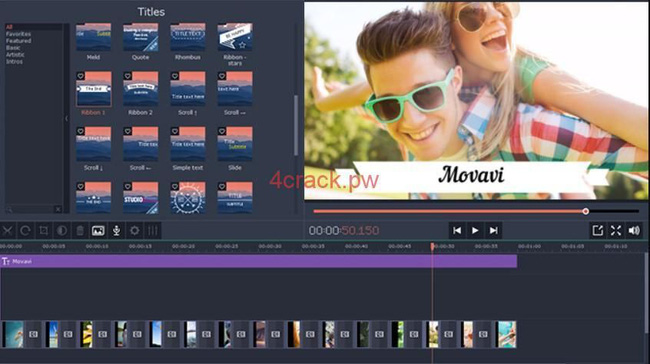Click the preview seek bar handle
650x364 pixels.
click(585, 211)
